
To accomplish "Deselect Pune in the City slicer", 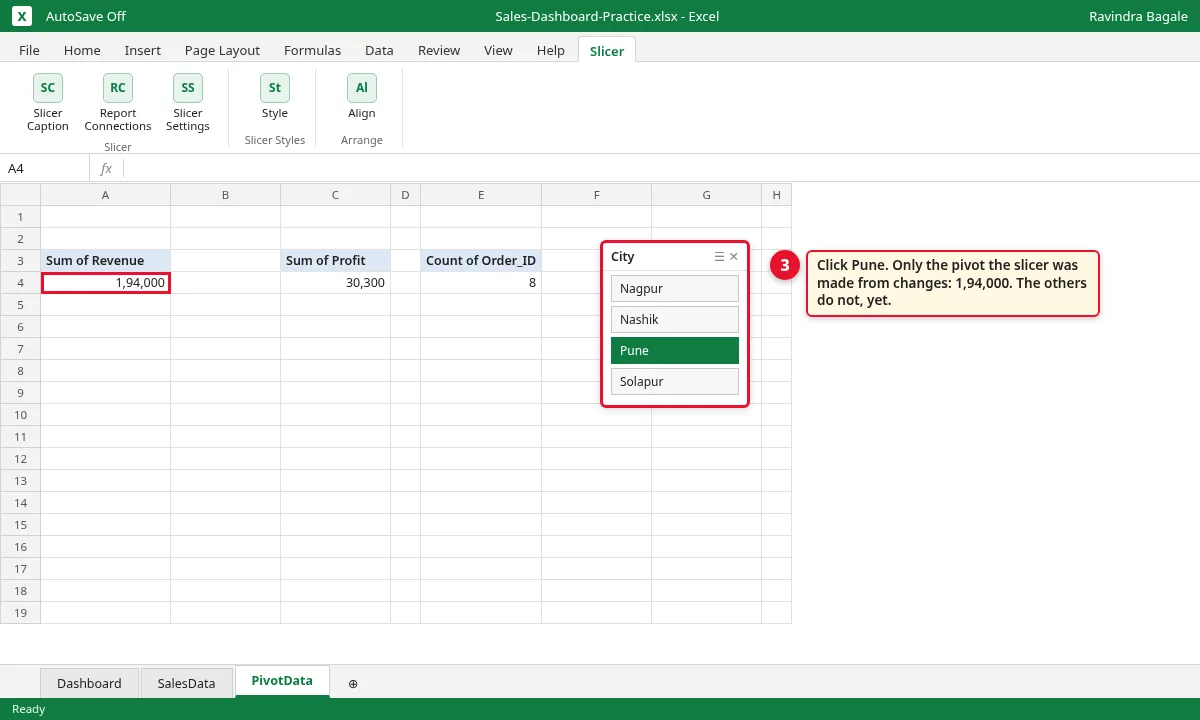I will click(675, 351).
